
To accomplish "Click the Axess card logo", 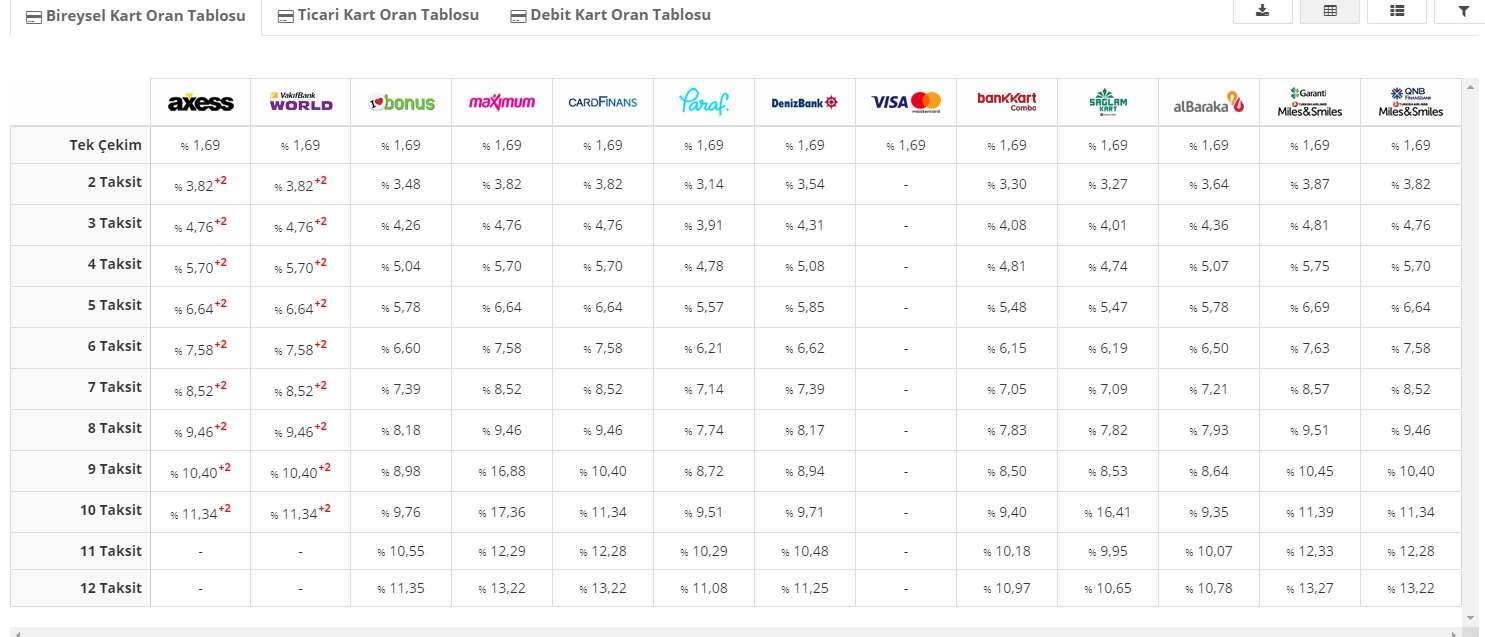I will (x=201, y=103).
